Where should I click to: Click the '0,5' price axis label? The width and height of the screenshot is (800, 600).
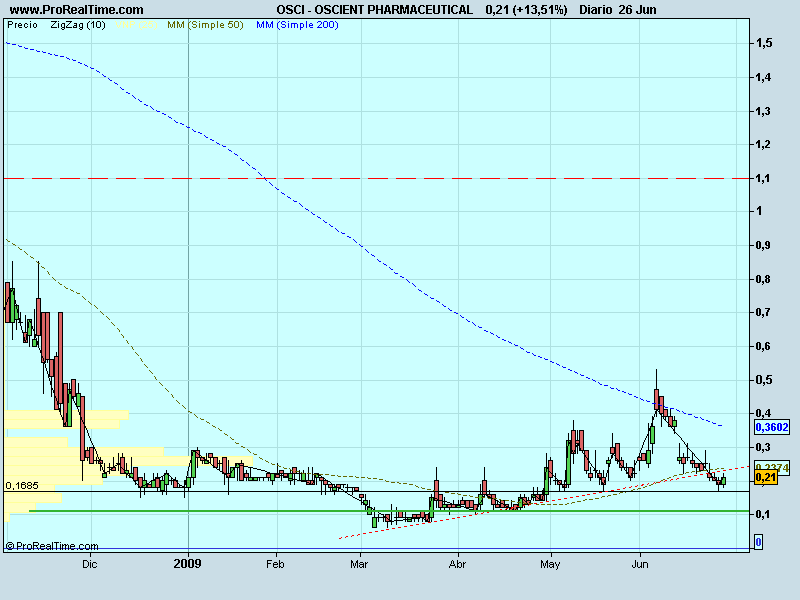[763, 380]
